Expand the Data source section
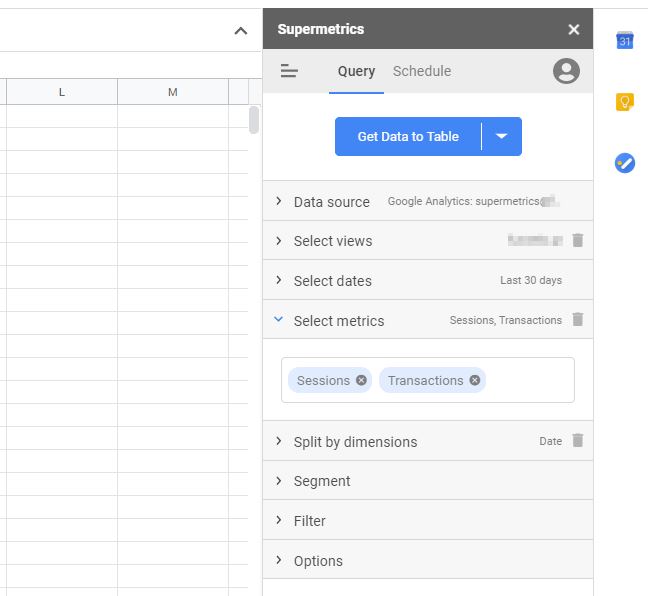Screen dimensions: 648x596 pos(428,201)
